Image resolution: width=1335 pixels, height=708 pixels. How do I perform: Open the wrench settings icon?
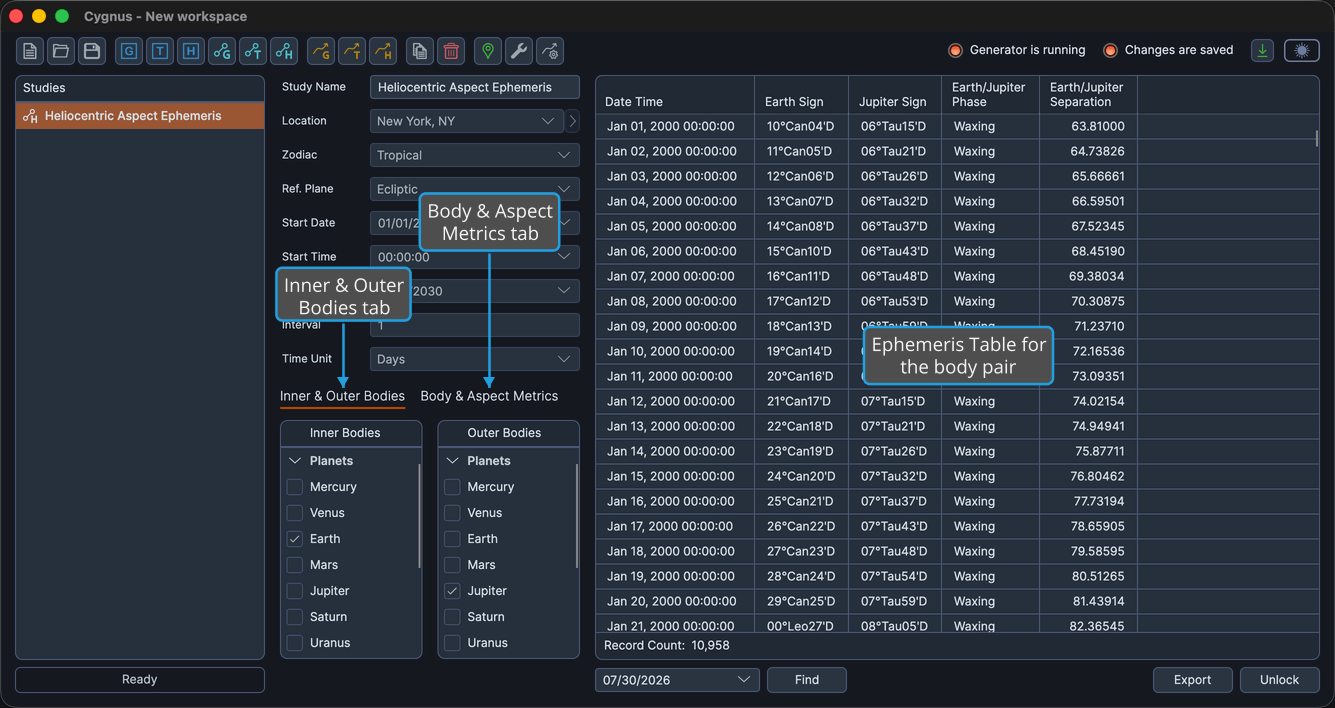pos(519,51)
